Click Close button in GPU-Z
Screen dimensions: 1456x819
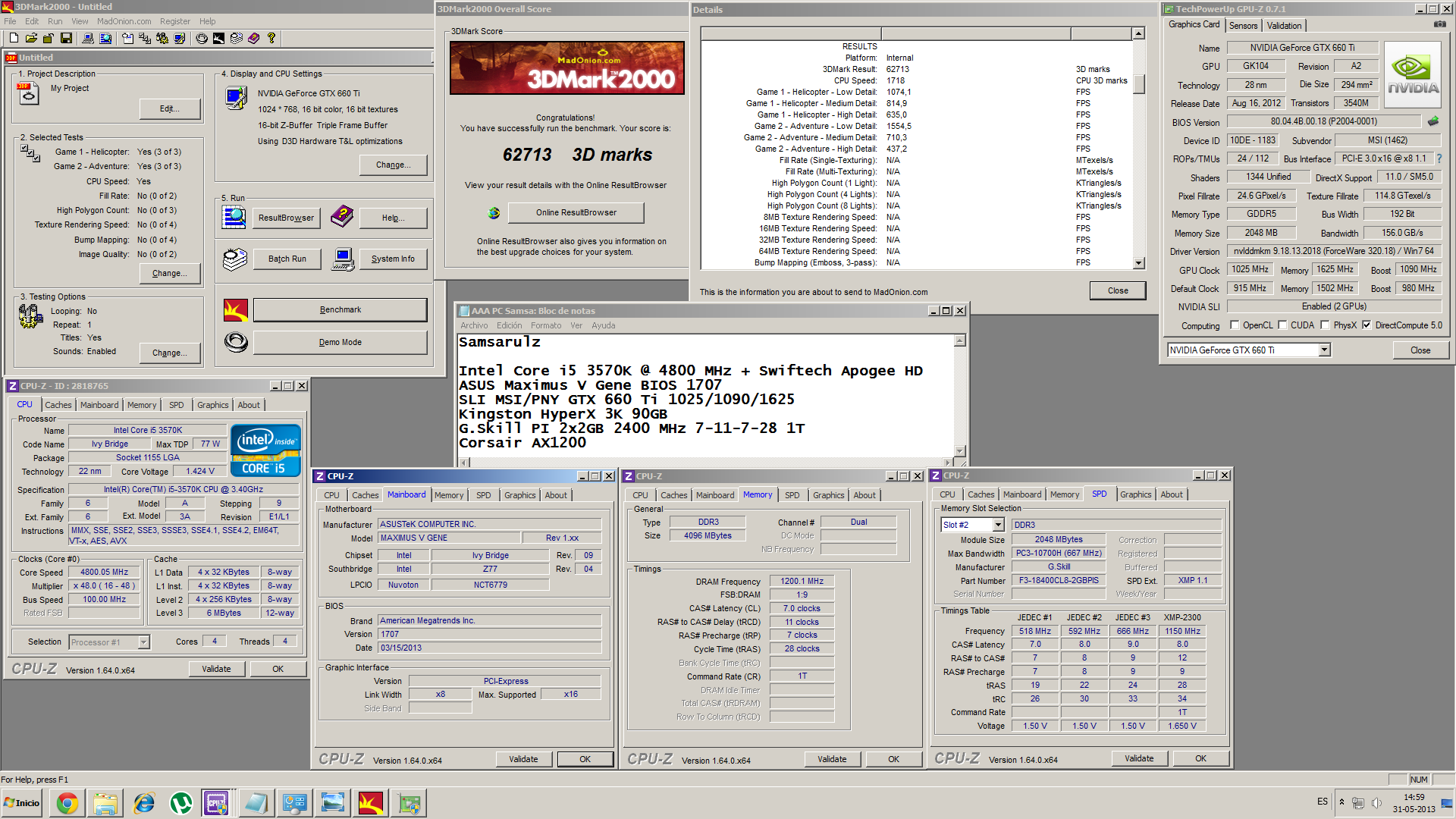(1420, 350)
